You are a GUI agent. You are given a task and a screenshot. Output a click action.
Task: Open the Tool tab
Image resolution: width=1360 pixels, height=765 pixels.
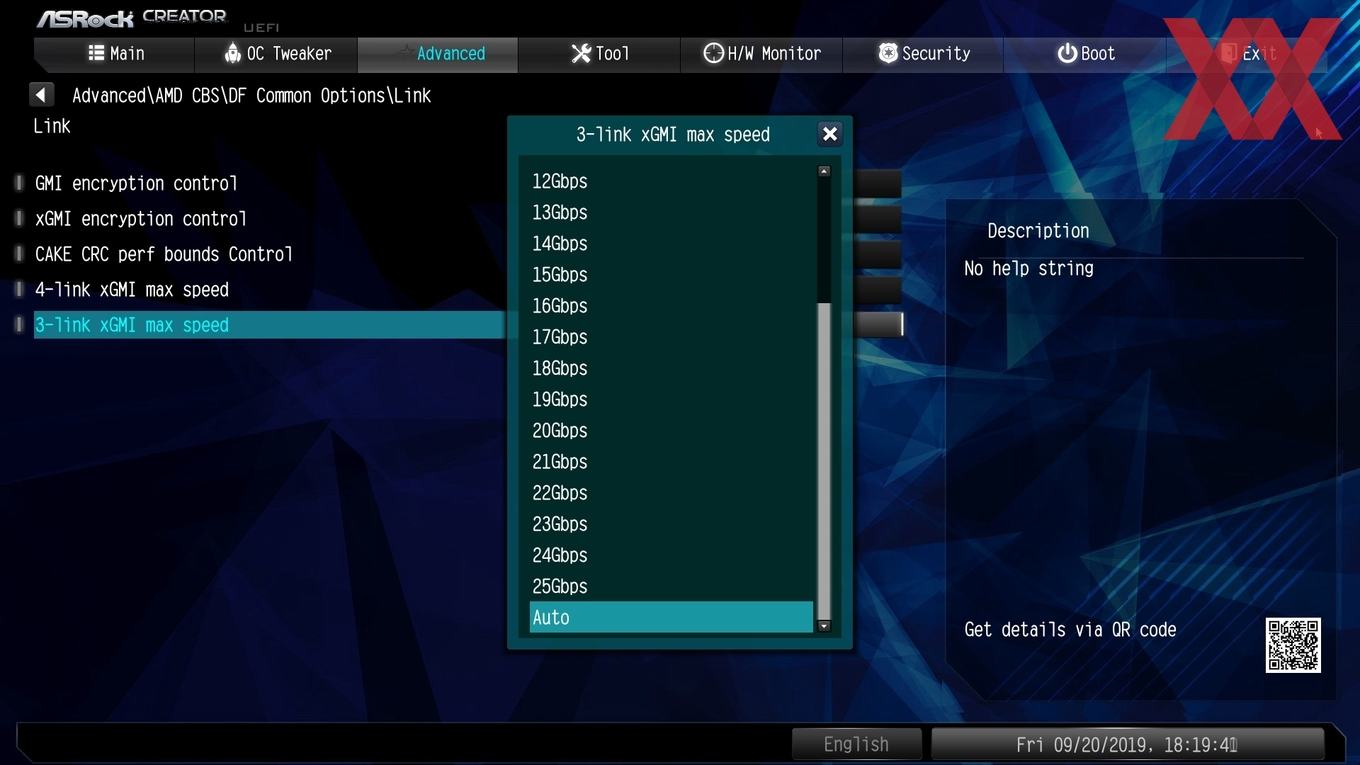[x=600, y=54]
